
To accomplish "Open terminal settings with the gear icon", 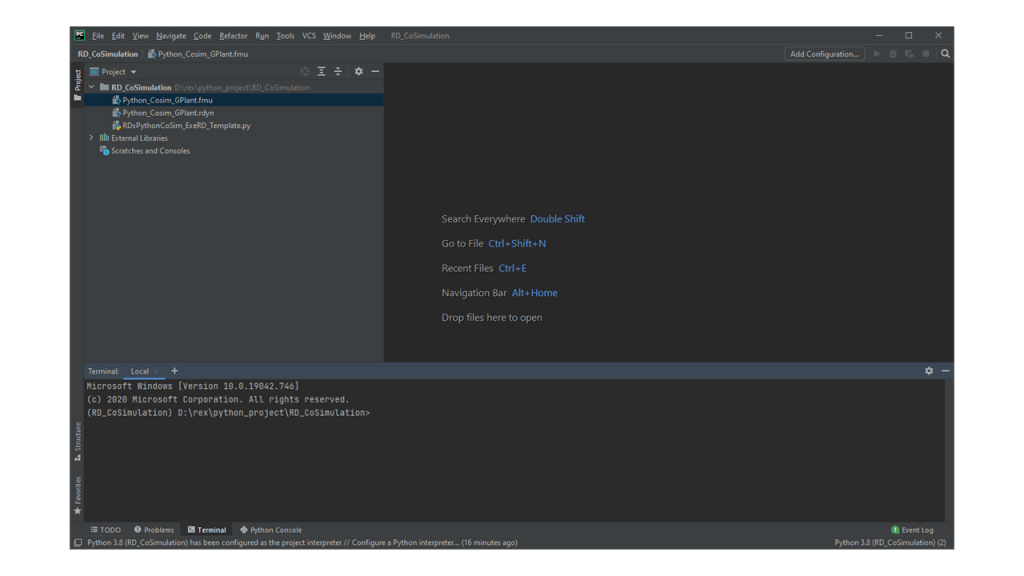I will [930, 370].
